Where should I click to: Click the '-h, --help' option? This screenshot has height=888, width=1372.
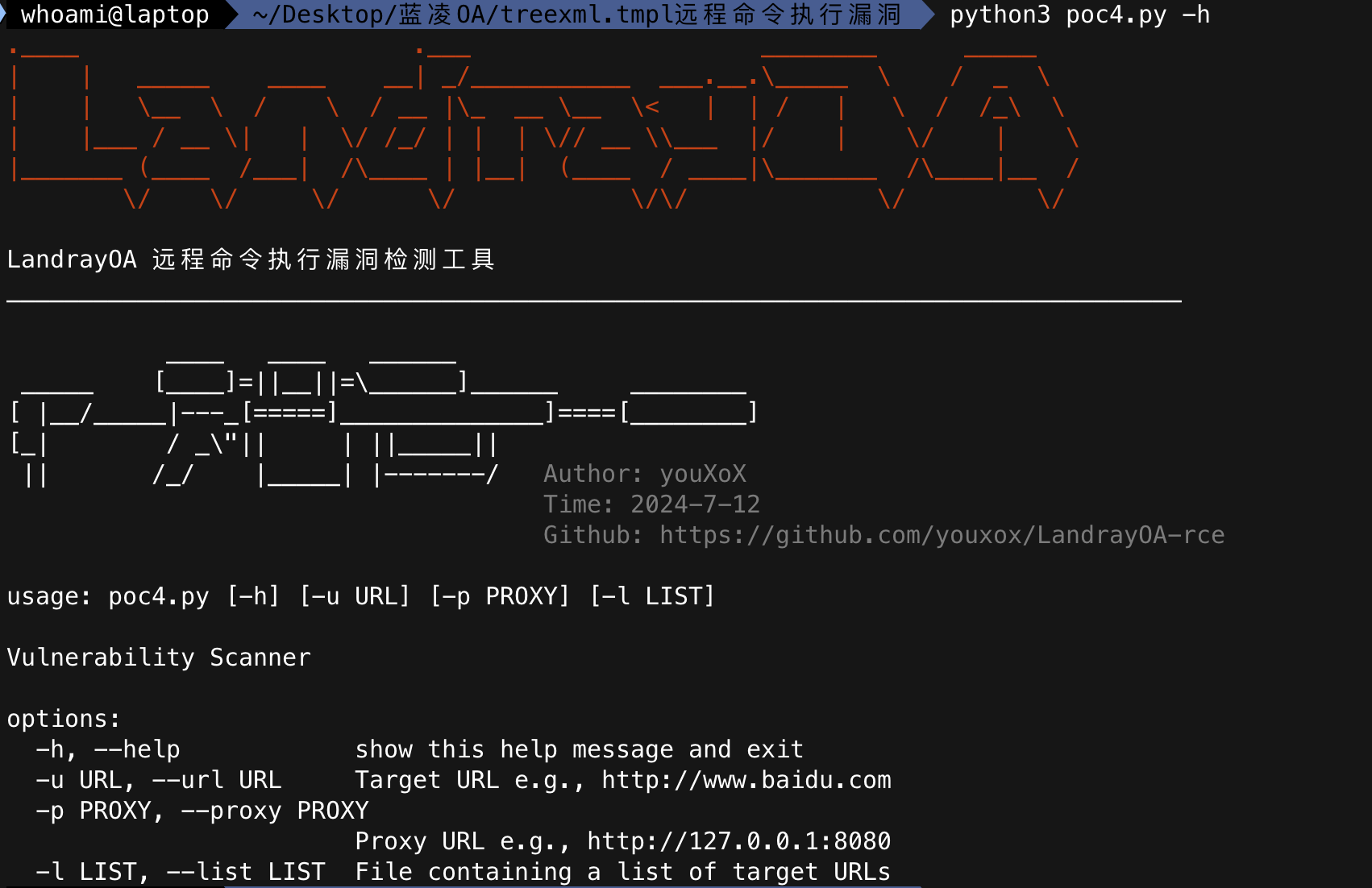(x=108, y=749)
